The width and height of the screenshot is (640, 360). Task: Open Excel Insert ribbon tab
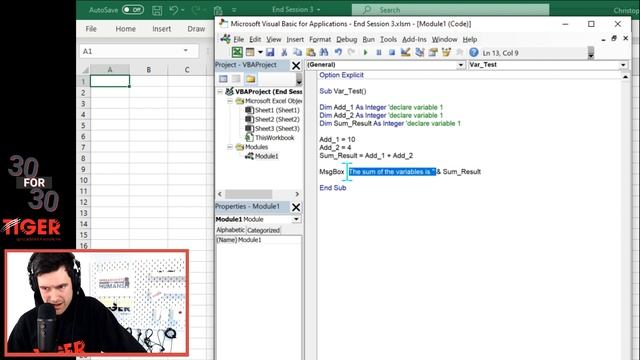point(162,29)
